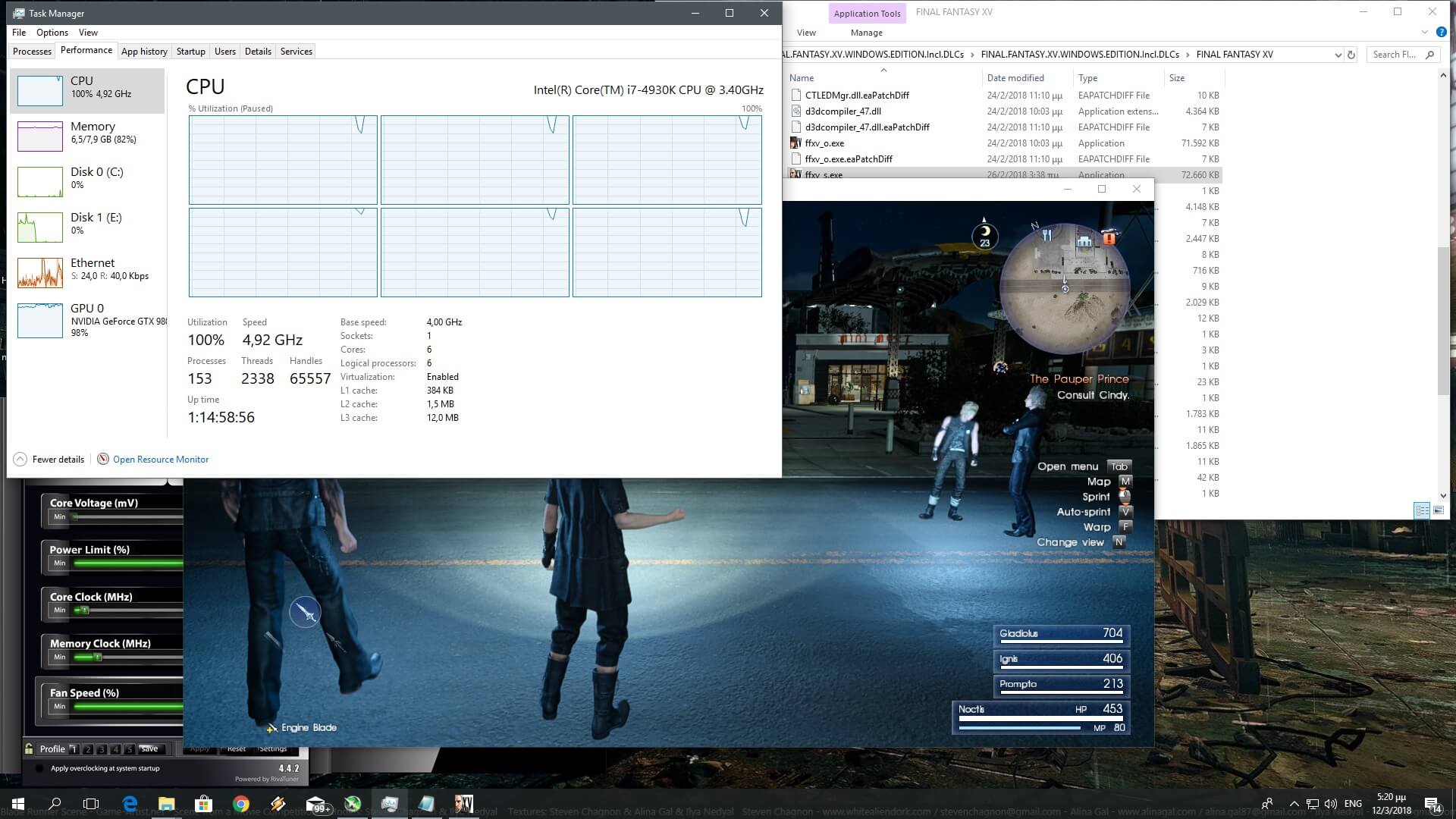Screen dimensions: 1456x819
Task: Select GPU 0 in the performance sidebar
Action: [x=87, y=319]
